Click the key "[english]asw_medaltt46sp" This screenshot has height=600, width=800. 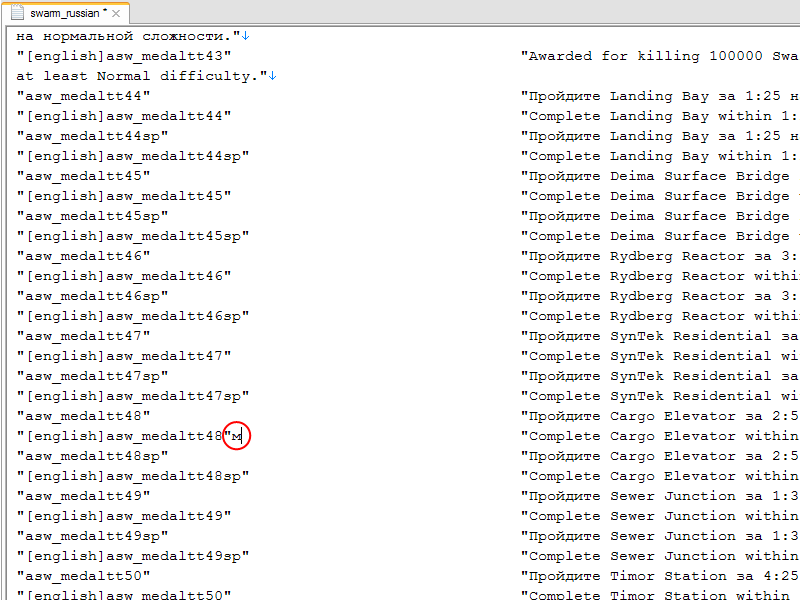click(x=133, y=316)
